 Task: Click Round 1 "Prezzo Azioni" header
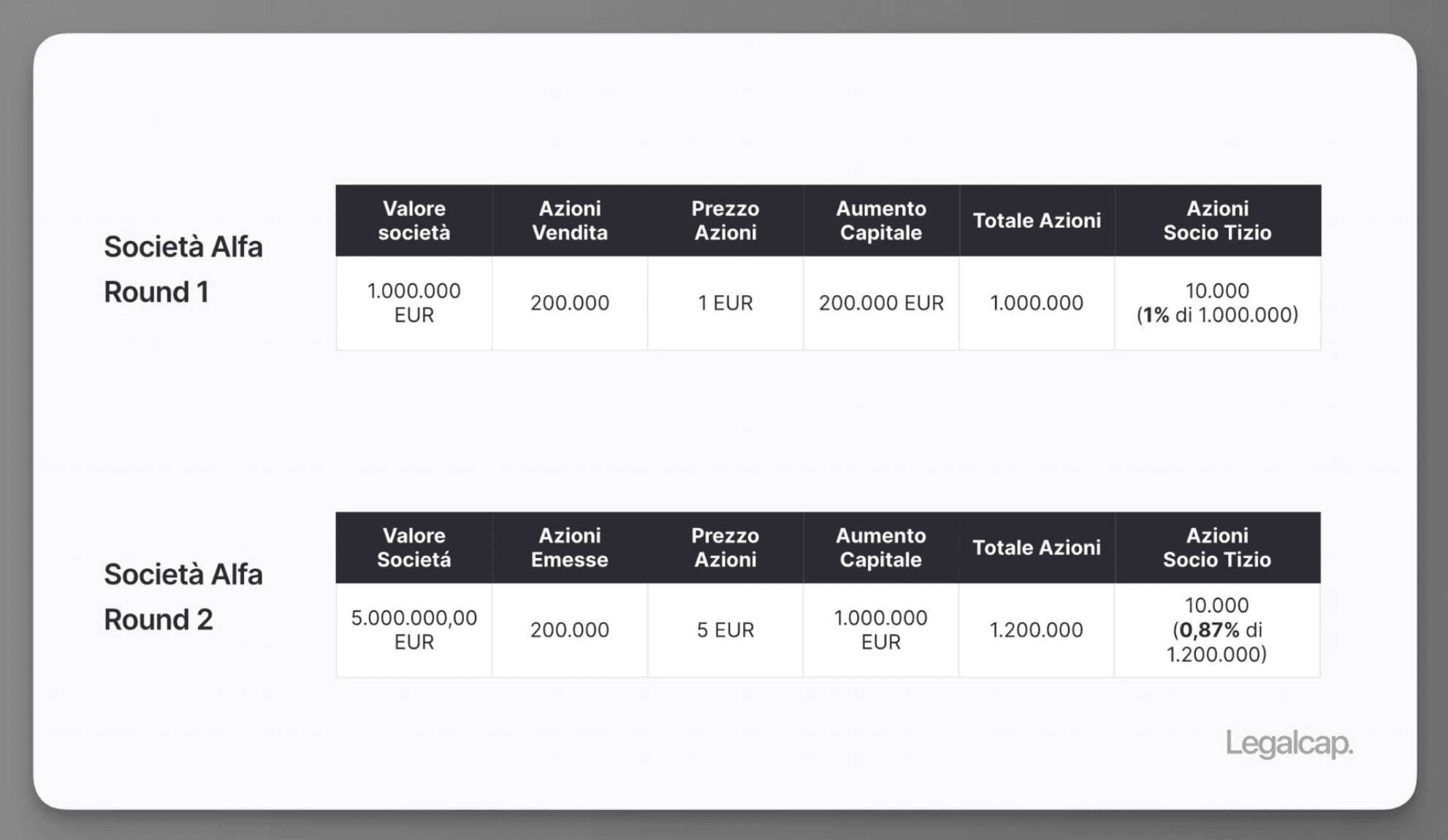725,221
